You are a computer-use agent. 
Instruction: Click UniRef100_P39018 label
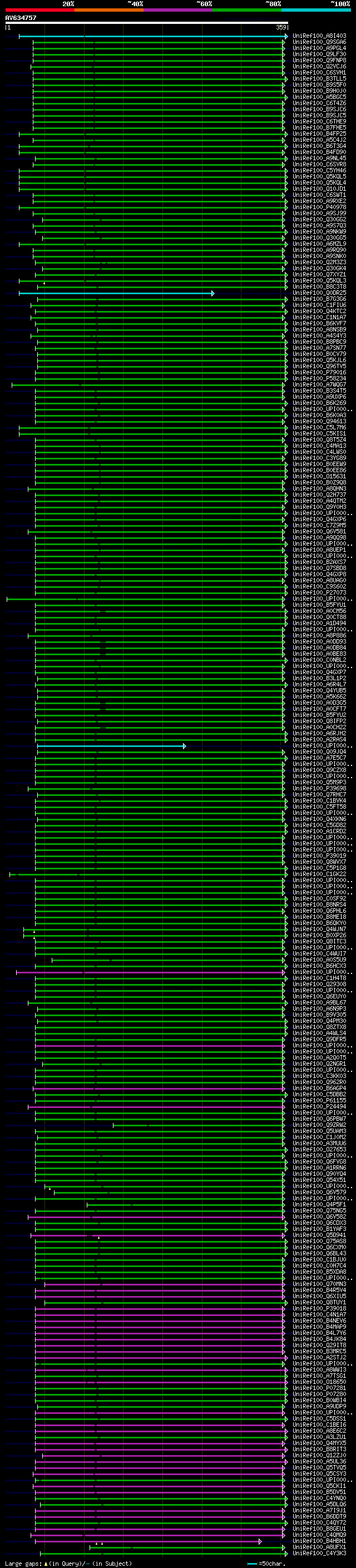click(319, 1309)
